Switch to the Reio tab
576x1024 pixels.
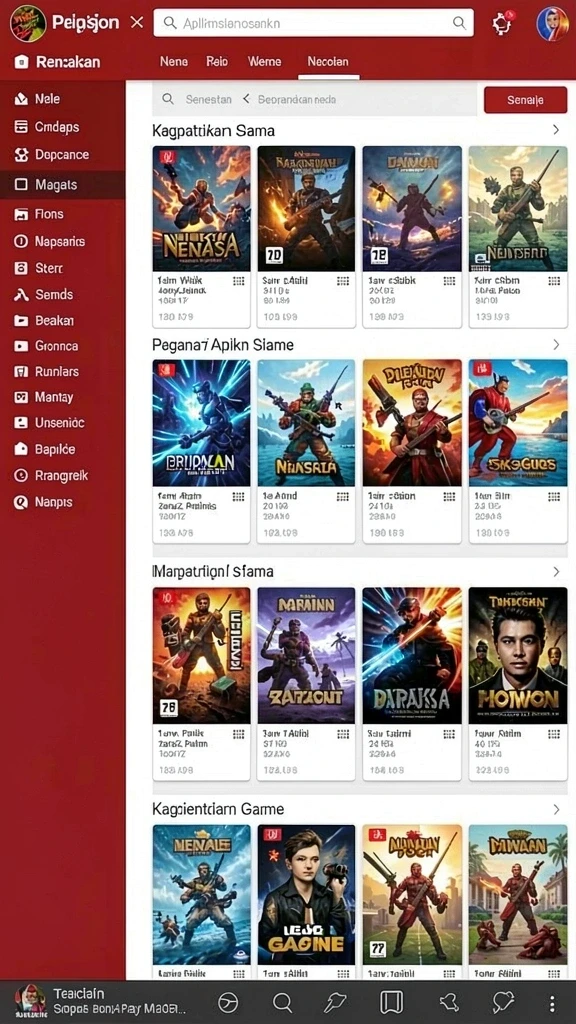click(x=217, y=61)
